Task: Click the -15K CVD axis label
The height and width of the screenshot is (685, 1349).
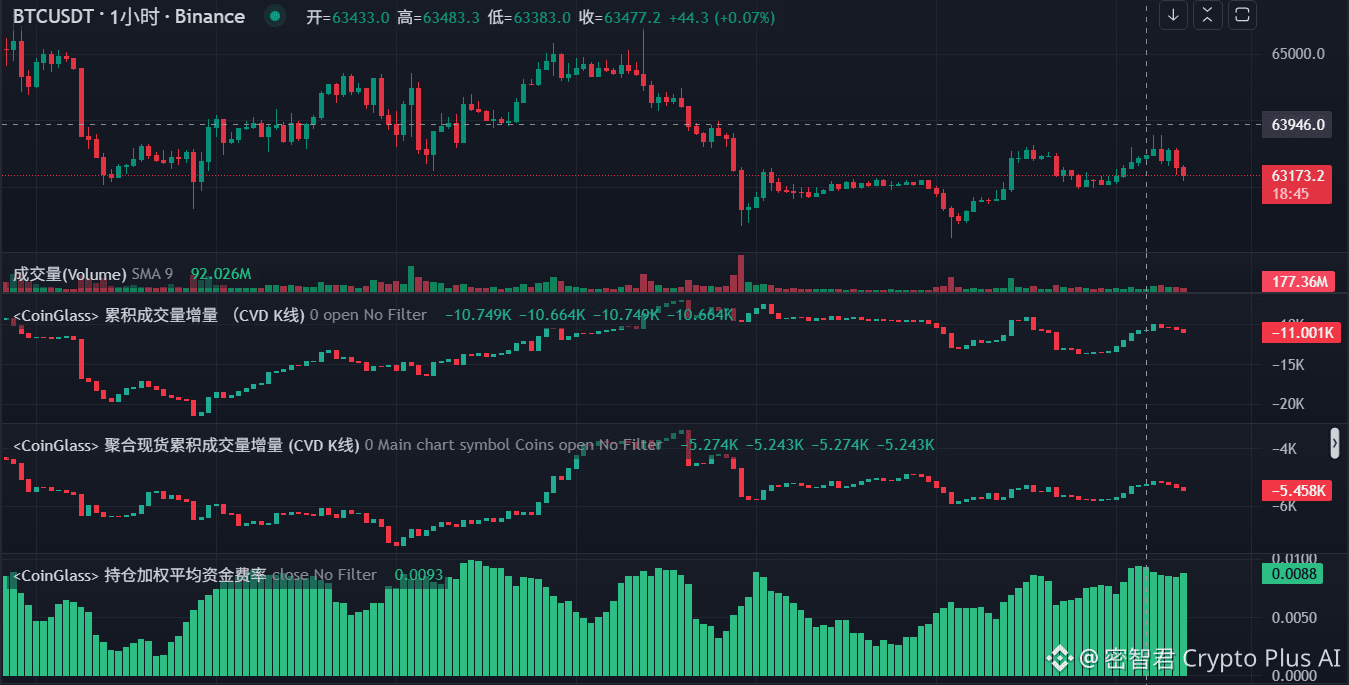Action: click(x=1290, y=365)
